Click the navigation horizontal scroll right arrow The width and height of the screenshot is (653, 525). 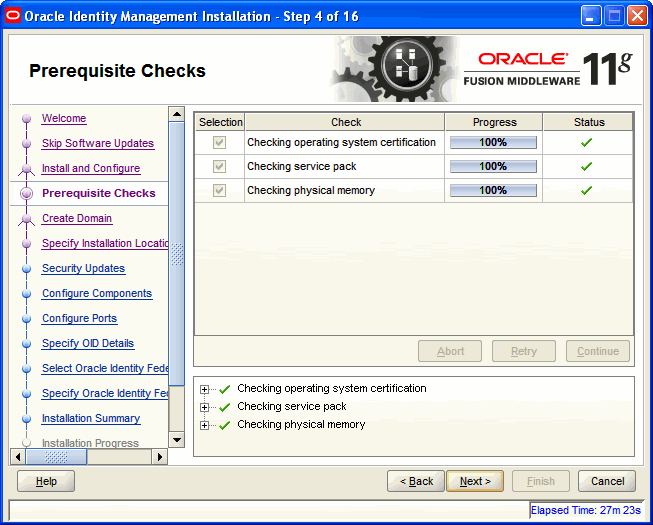point(160,457)
